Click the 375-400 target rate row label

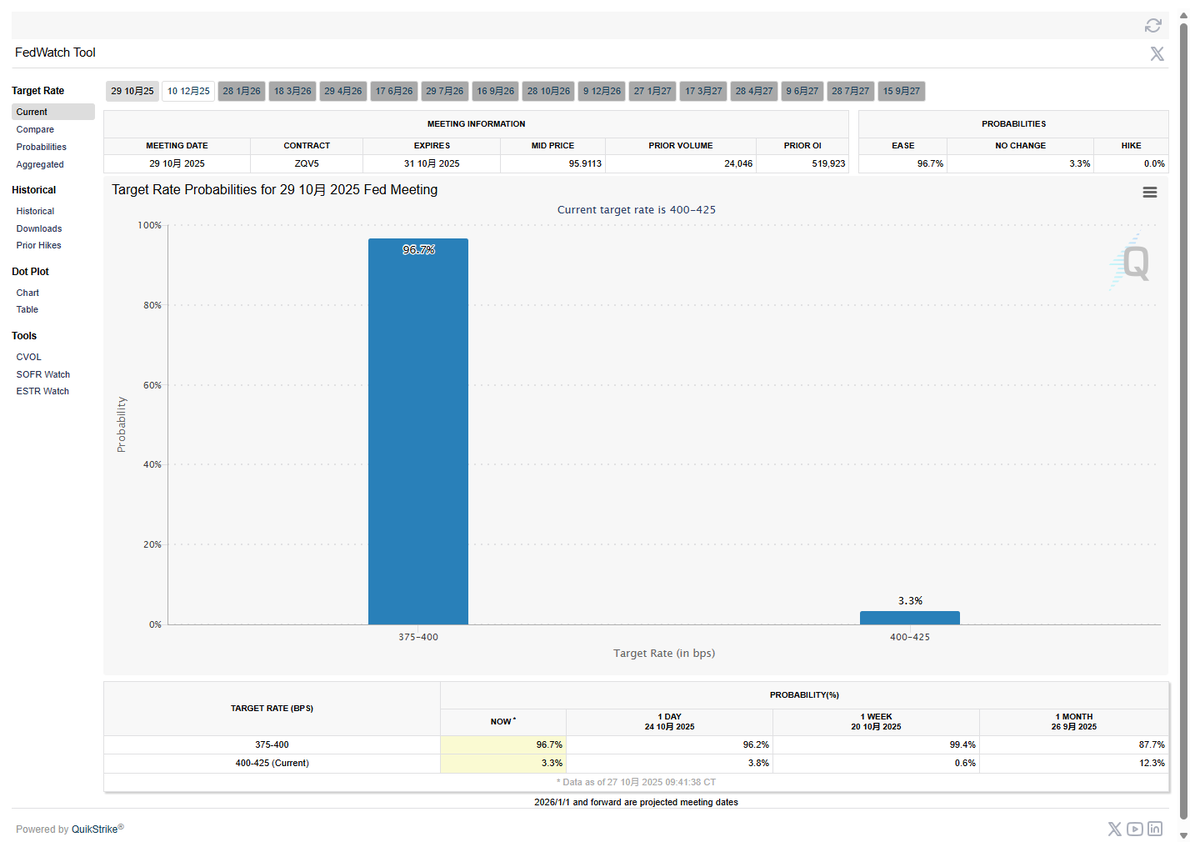(272, 745)
